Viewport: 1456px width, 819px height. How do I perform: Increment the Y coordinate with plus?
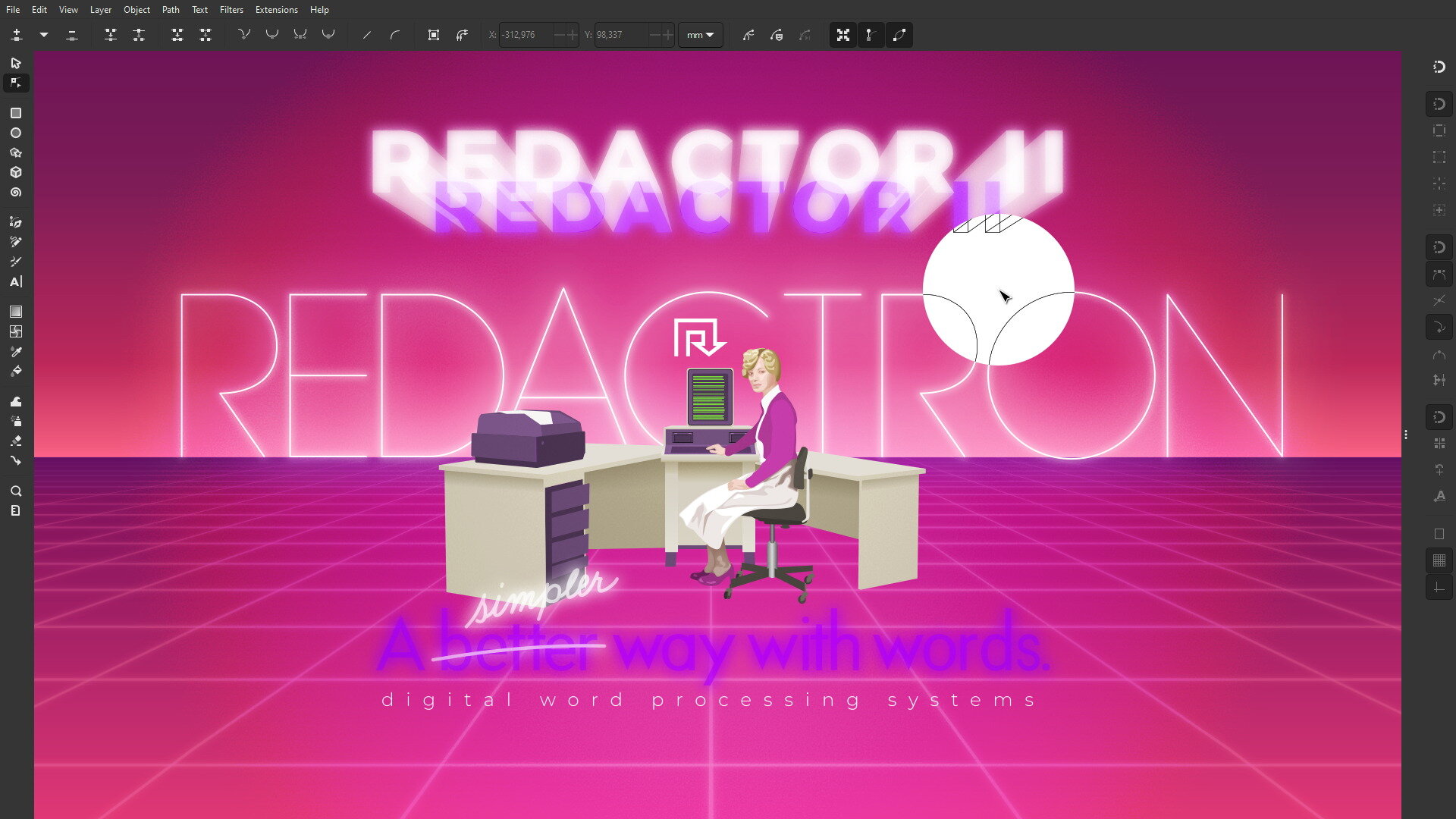667,35
